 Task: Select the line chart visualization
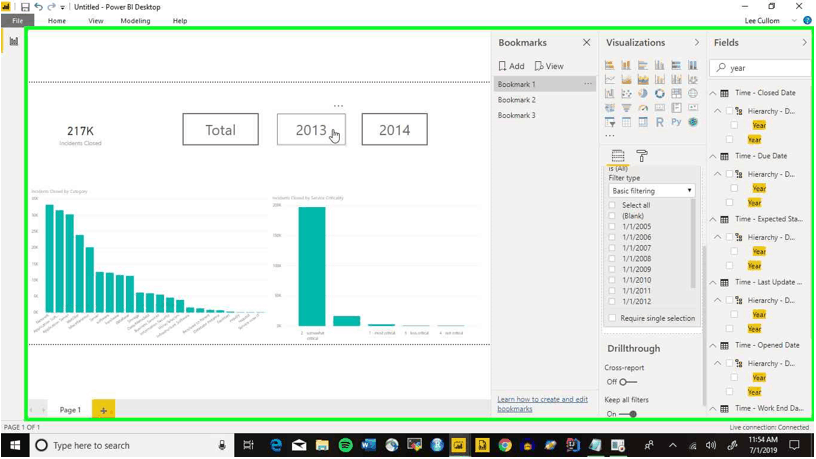tap(609, 80)
